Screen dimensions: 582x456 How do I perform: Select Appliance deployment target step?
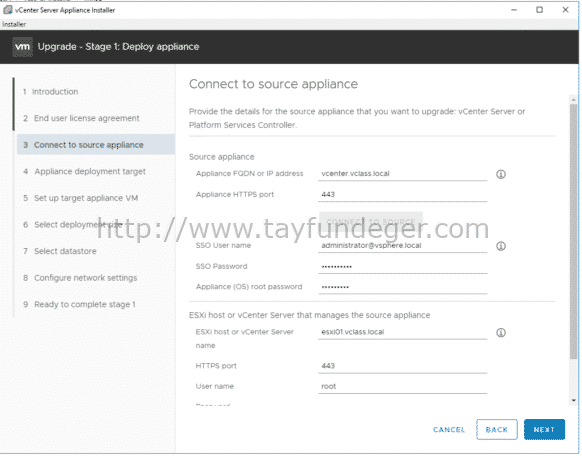[x=84, y=171]
